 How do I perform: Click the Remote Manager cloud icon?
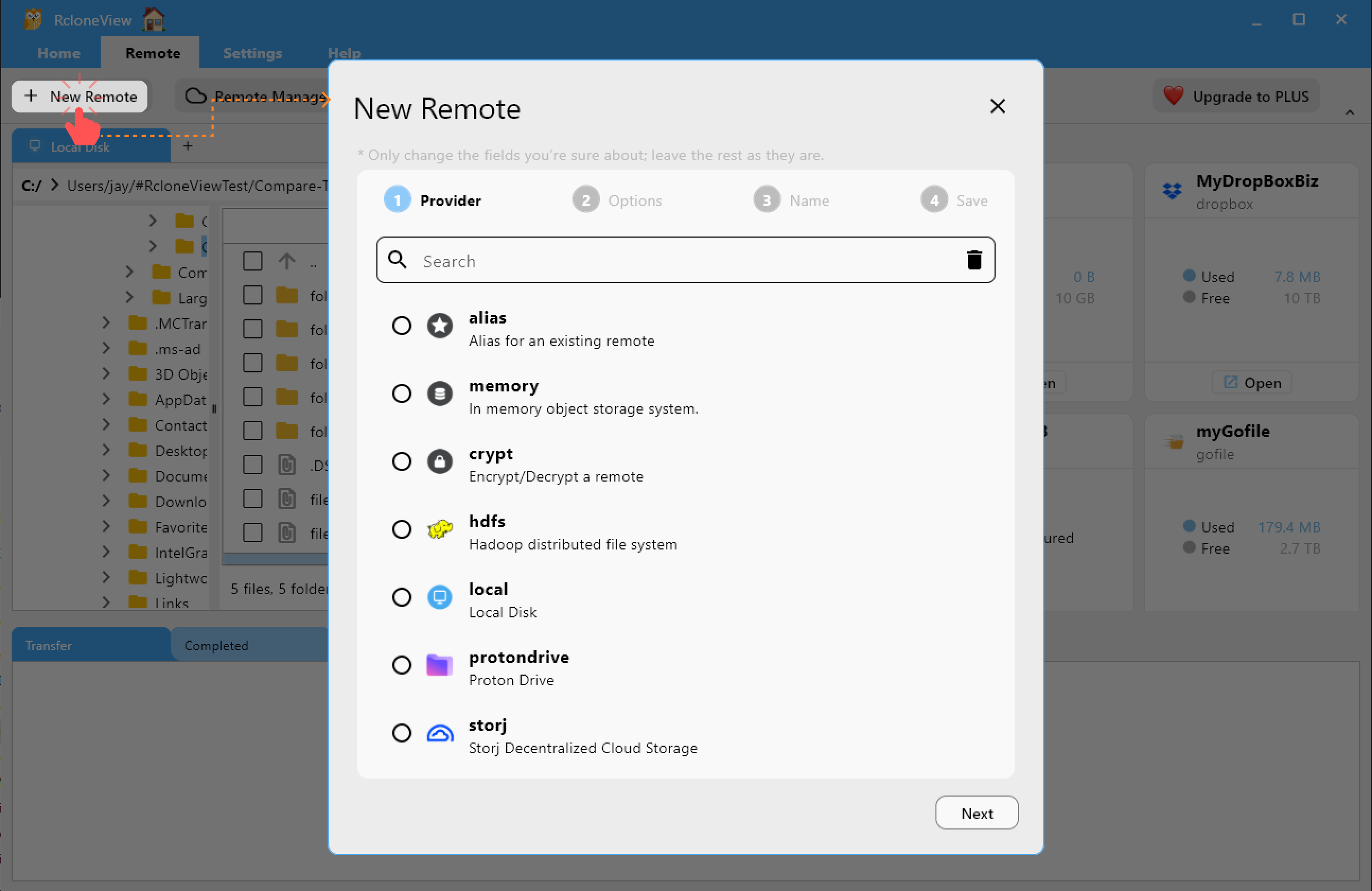196,96
